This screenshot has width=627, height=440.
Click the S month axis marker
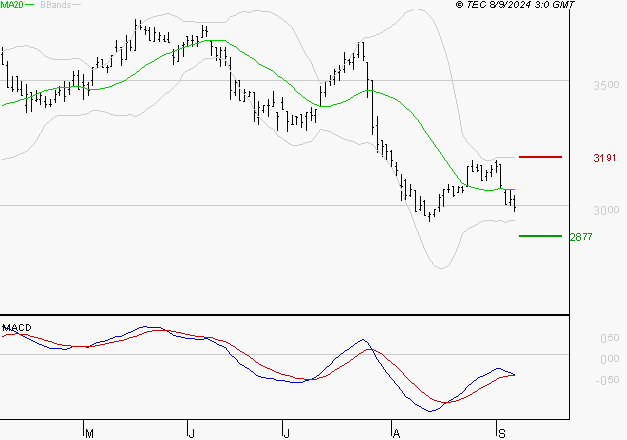(502, 434)
